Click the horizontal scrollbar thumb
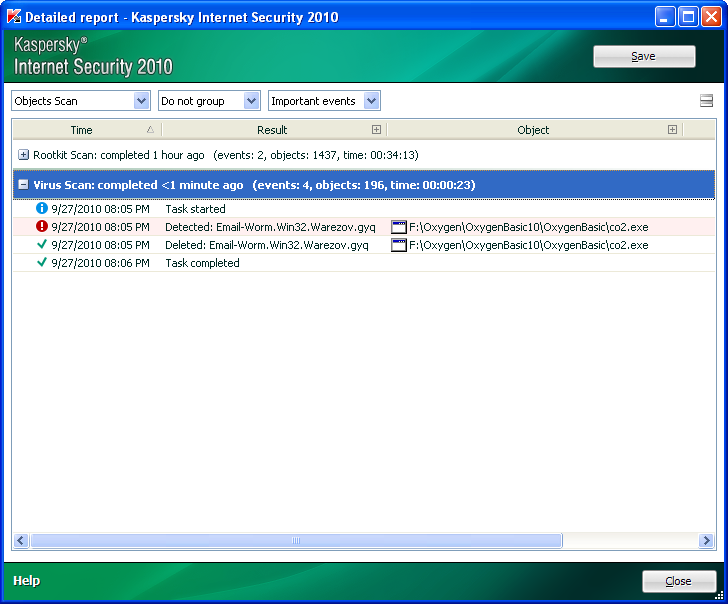This screenshot has width=728, height=604. [x=296, y=540]
